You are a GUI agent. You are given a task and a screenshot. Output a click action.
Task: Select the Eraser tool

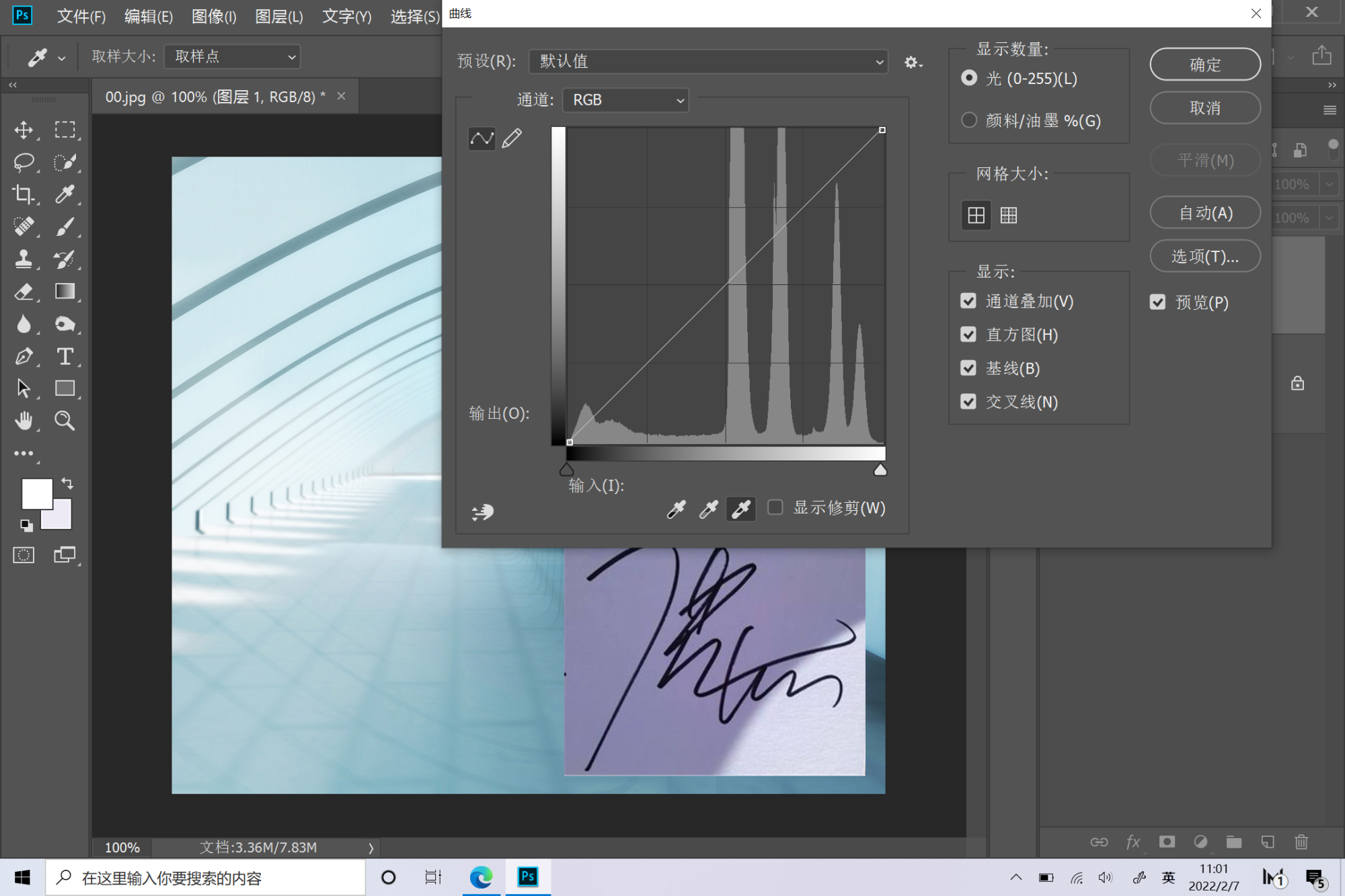pos(24,291)
